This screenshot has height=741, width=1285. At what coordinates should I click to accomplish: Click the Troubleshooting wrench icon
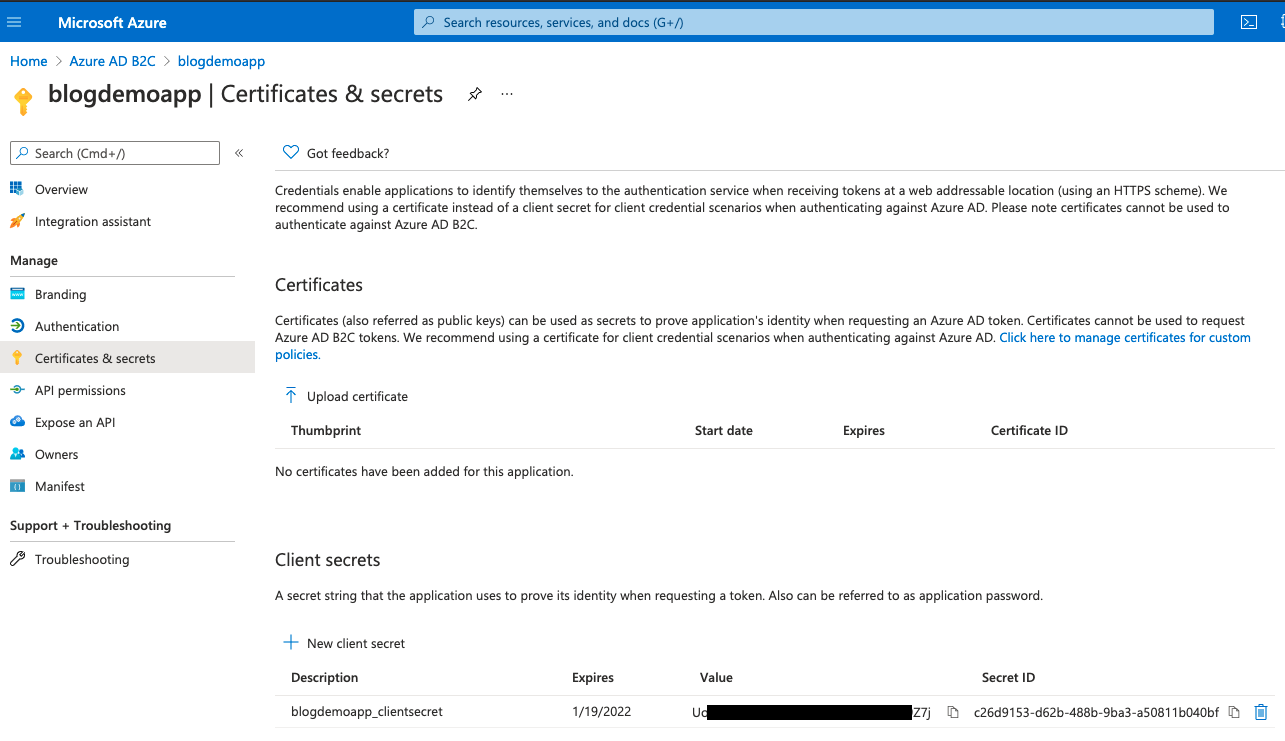17,559
